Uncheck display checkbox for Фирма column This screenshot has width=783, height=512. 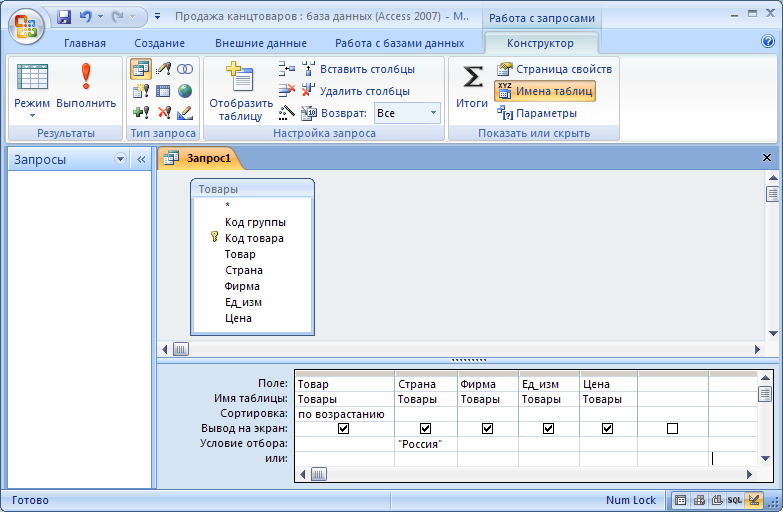pyautogui.click(x=487, y=429)
